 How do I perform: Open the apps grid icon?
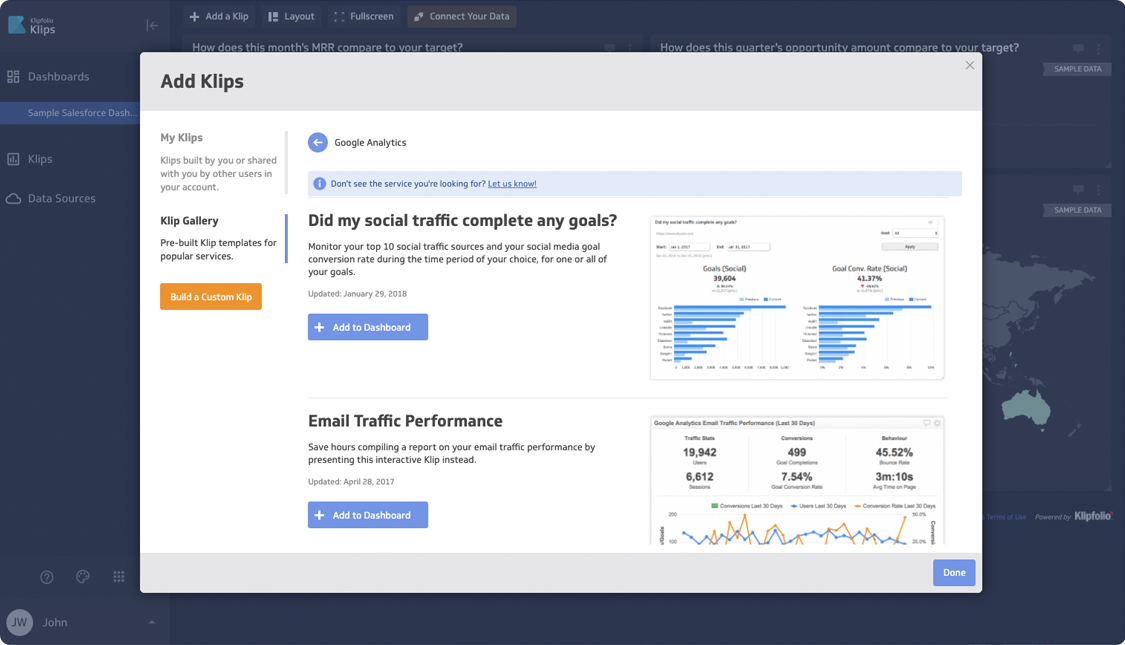click(118, 577)
